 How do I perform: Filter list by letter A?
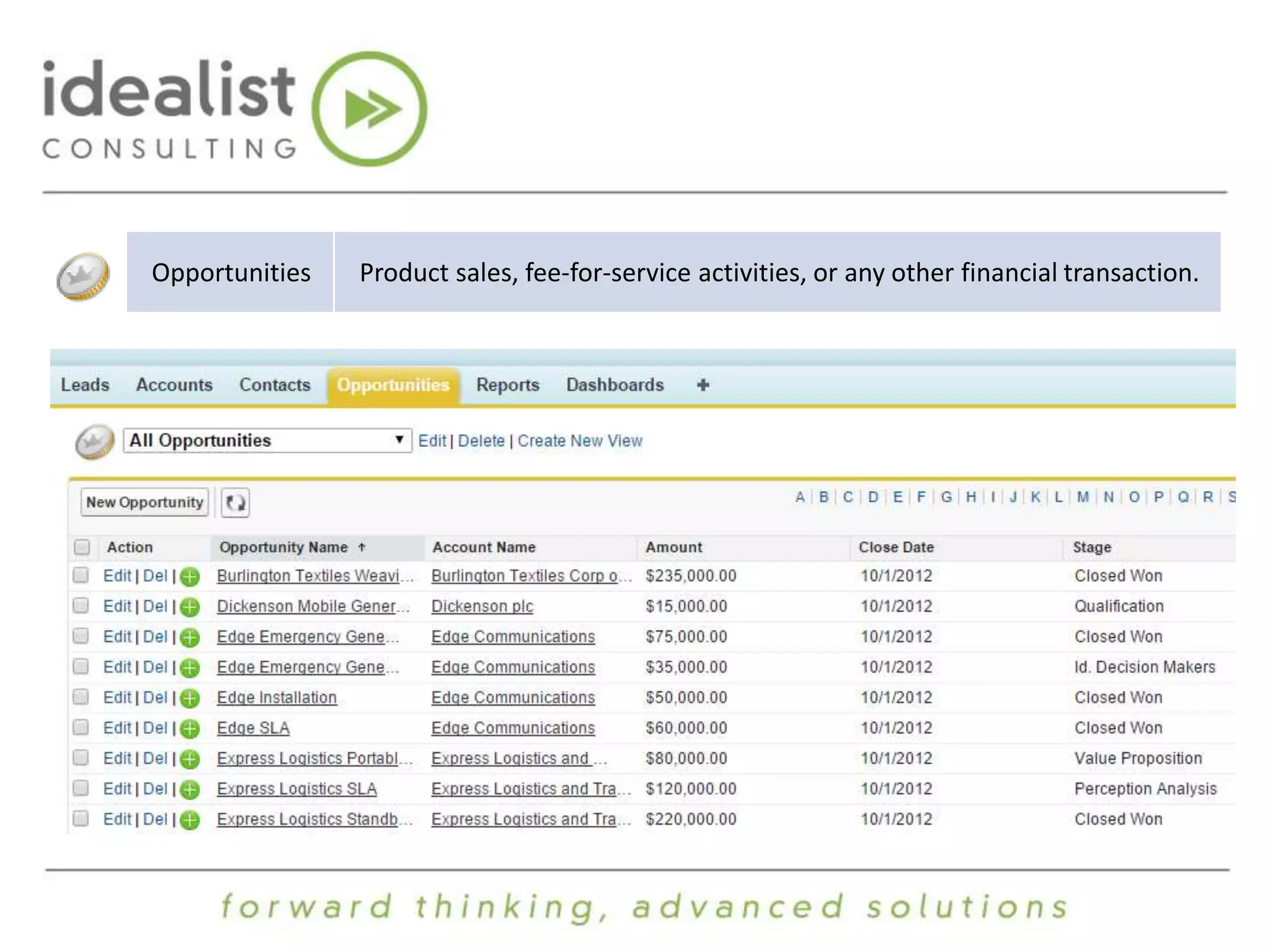(x=800, y=497)
